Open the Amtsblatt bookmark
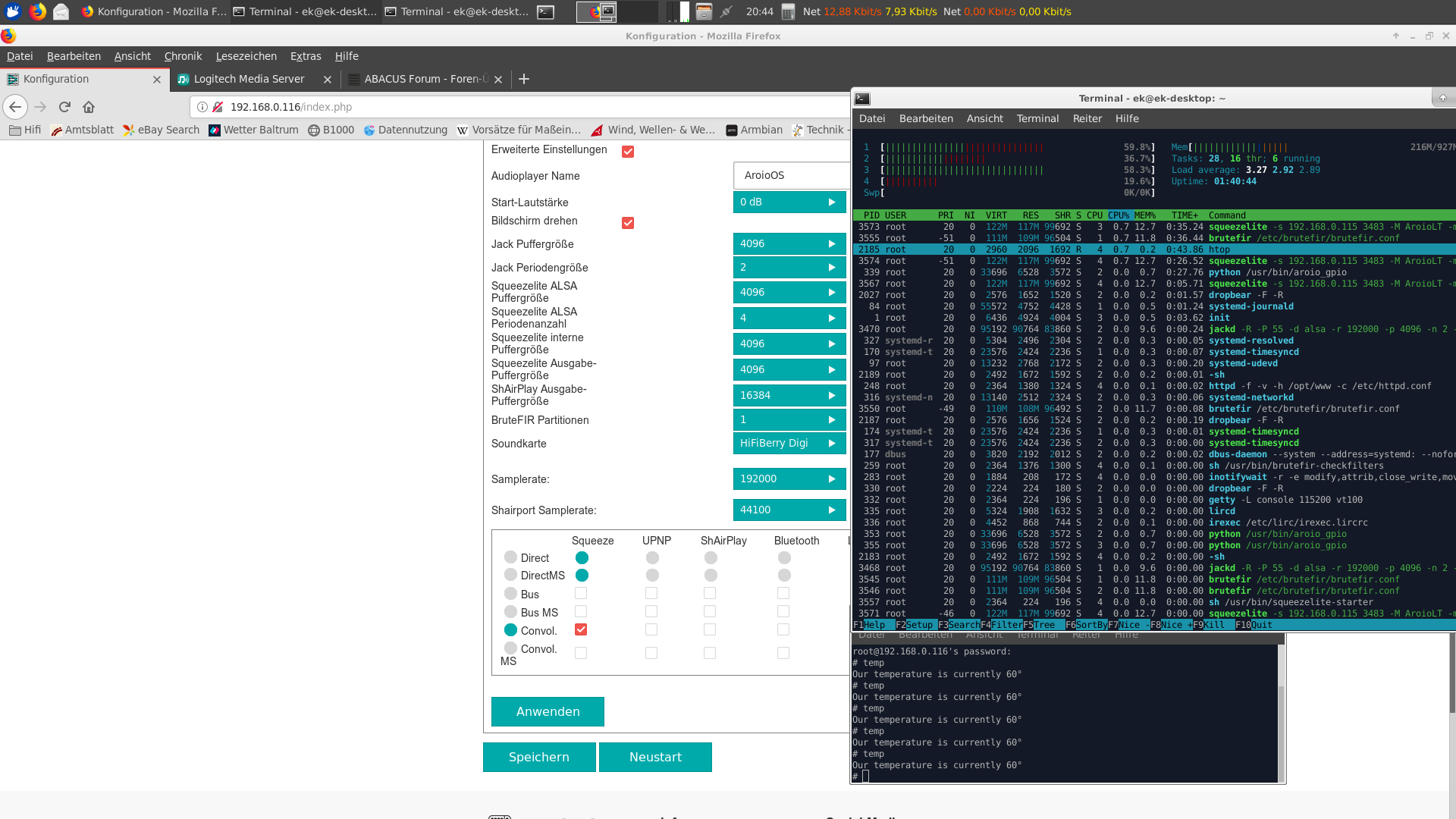The image size is (1456, 819). (x=82, y=130)
